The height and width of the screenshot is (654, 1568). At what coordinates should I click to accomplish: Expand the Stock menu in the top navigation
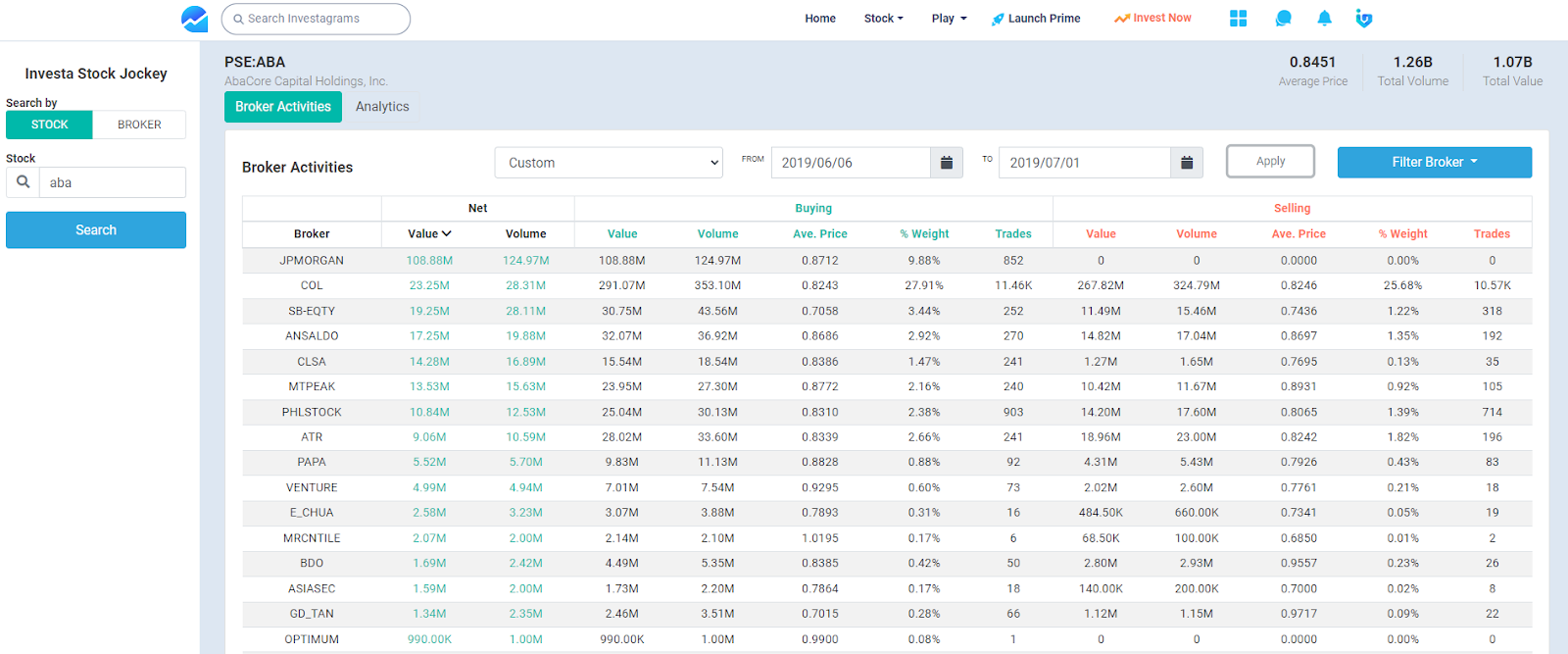tap(883, 19)
